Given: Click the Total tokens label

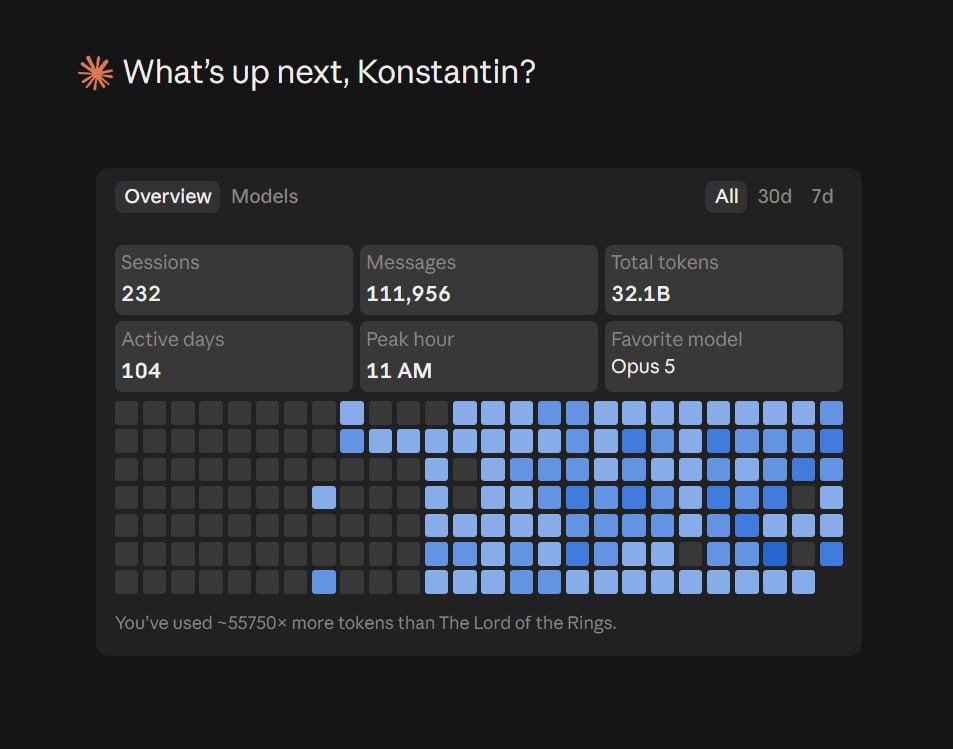Looking at the screenshot, I should [665, 262].
